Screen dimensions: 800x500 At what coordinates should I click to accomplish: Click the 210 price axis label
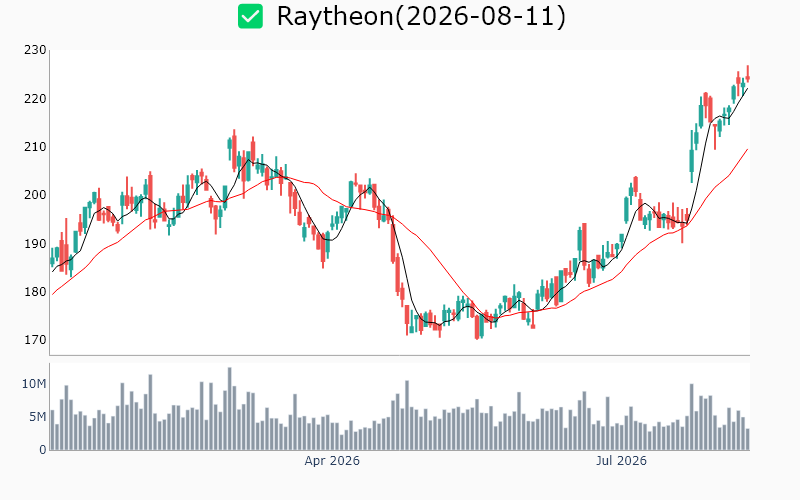point(35,147)
